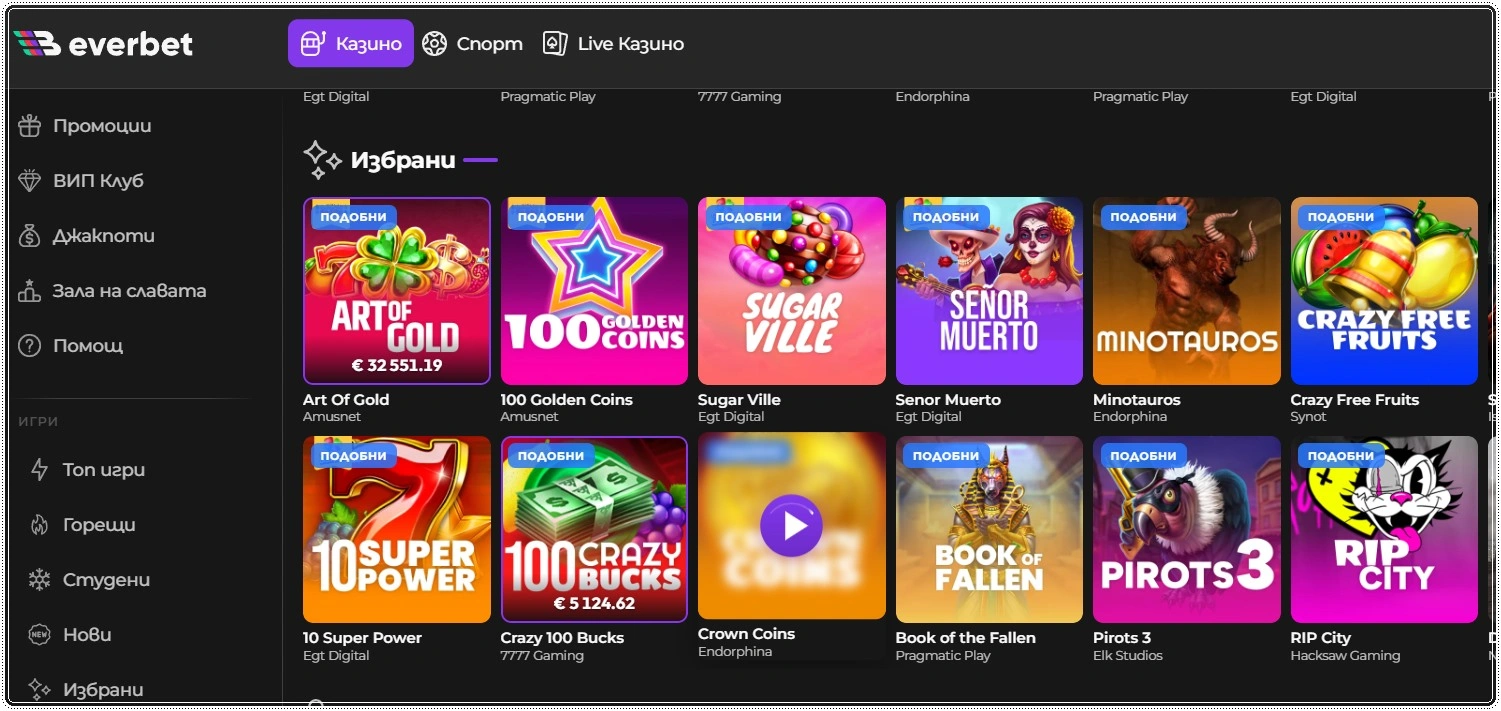Click ПОДОБНИ badge on Crazy 100 Bucks
1501x711 pixels.
coord(551,456)
